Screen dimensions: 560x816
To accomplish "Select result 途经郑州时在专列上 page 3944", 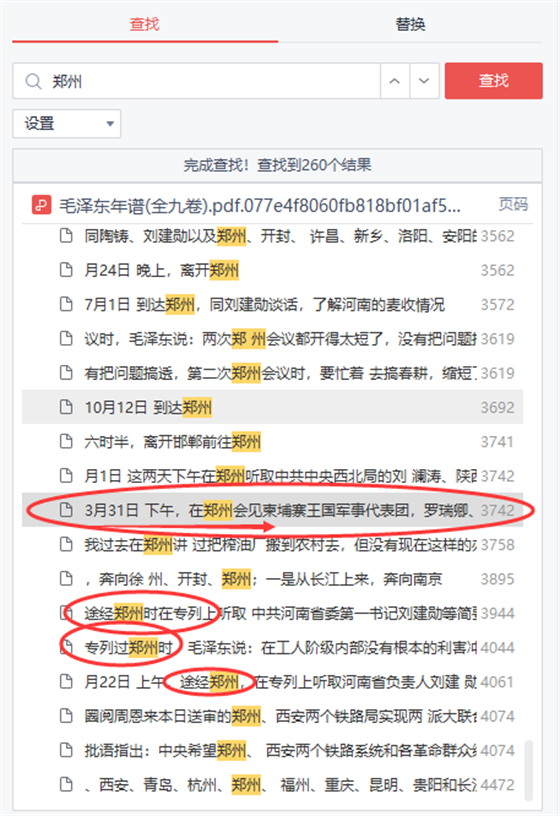I will pos(272,613).
